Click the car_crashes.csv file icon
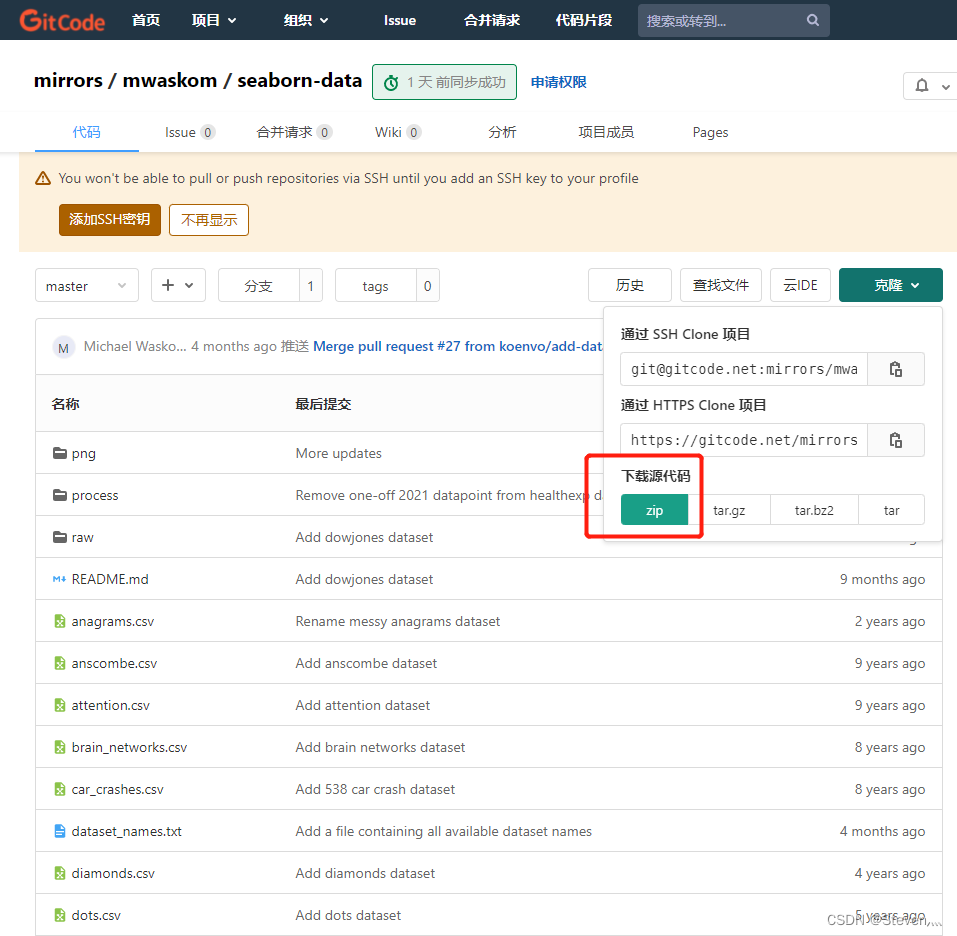The width and height of the screenshot is (957, 936). (x=60, y=789)
